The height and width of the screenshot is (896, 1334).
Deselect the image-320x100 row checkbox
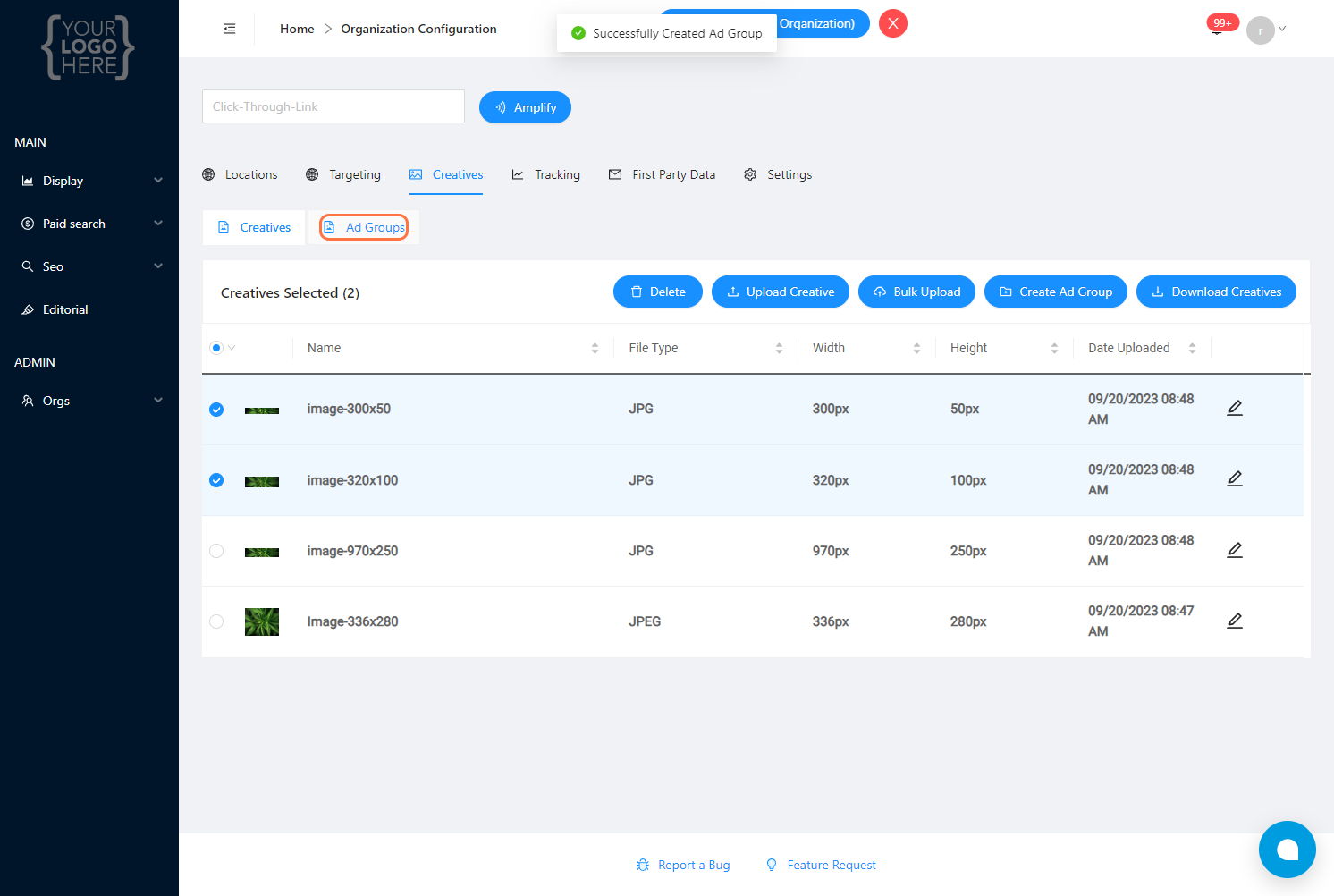point(216,480)
